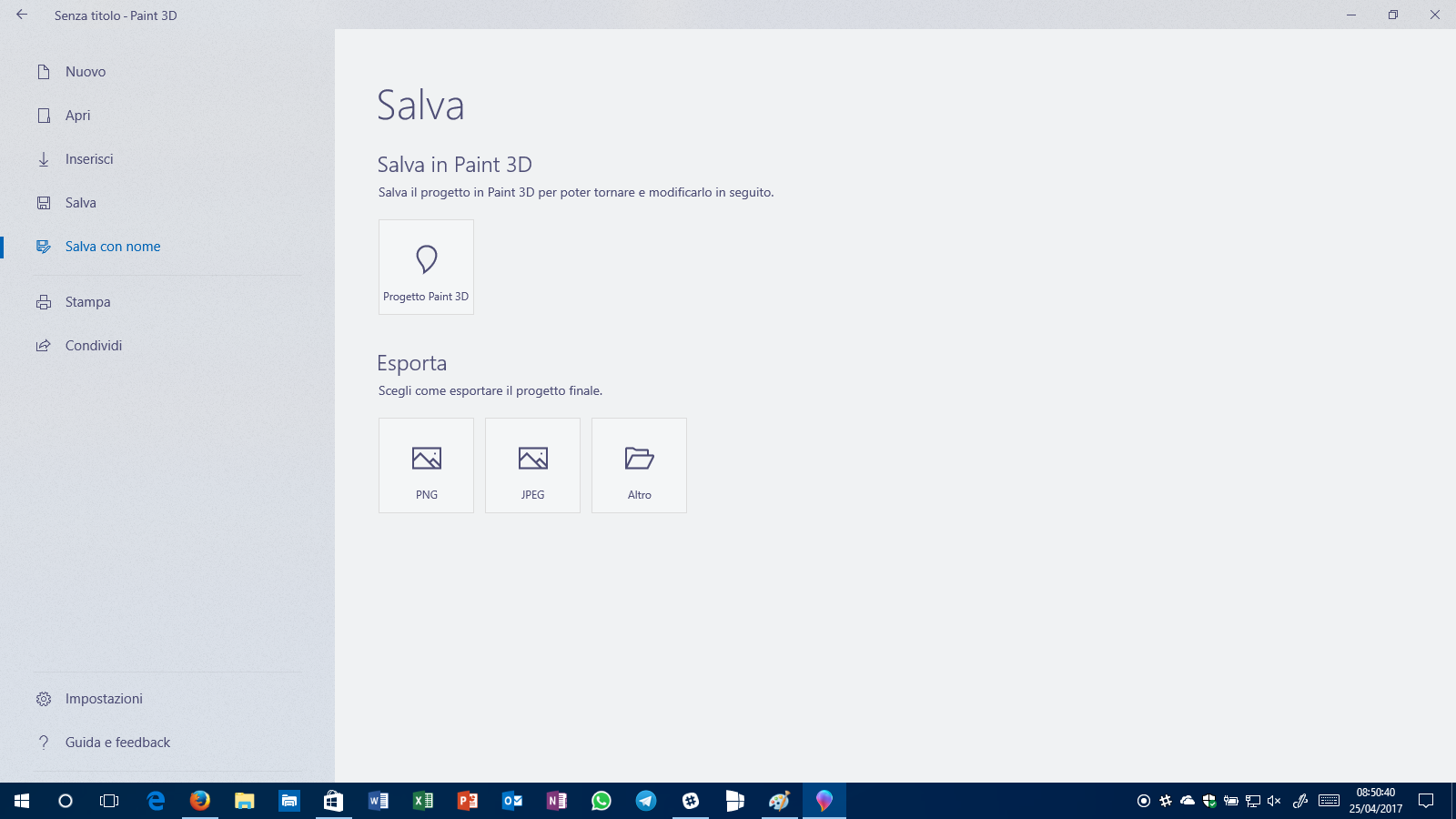Open the blue file manager taskbar app
The image size is (1456, 819).
coord(289,801)
